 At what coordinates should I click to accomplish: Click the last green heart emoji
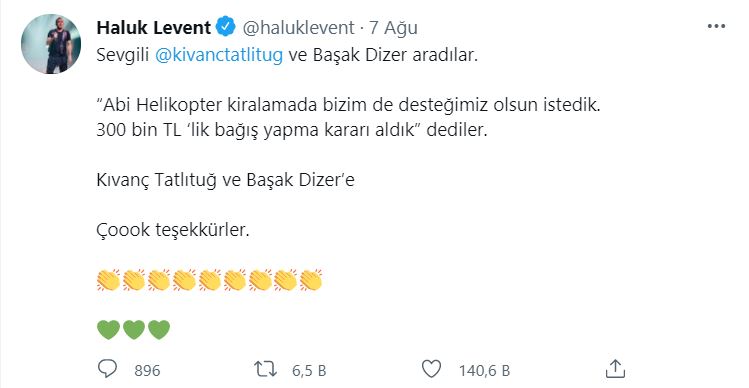click(159, 330)
